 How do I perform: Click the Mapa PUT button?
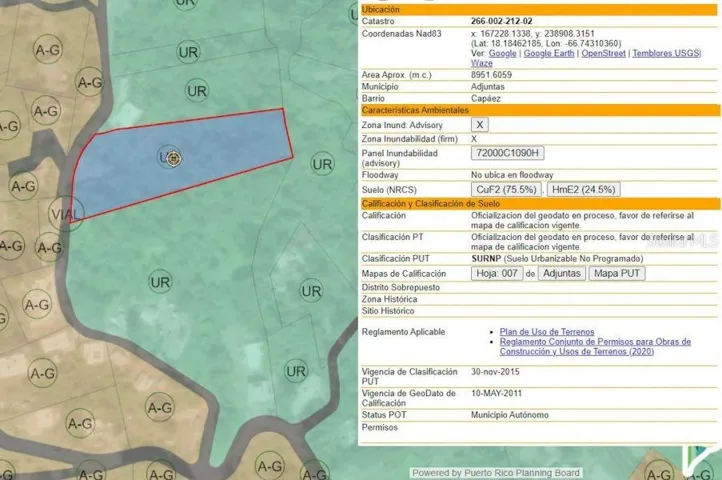click(x=617, y=274)
